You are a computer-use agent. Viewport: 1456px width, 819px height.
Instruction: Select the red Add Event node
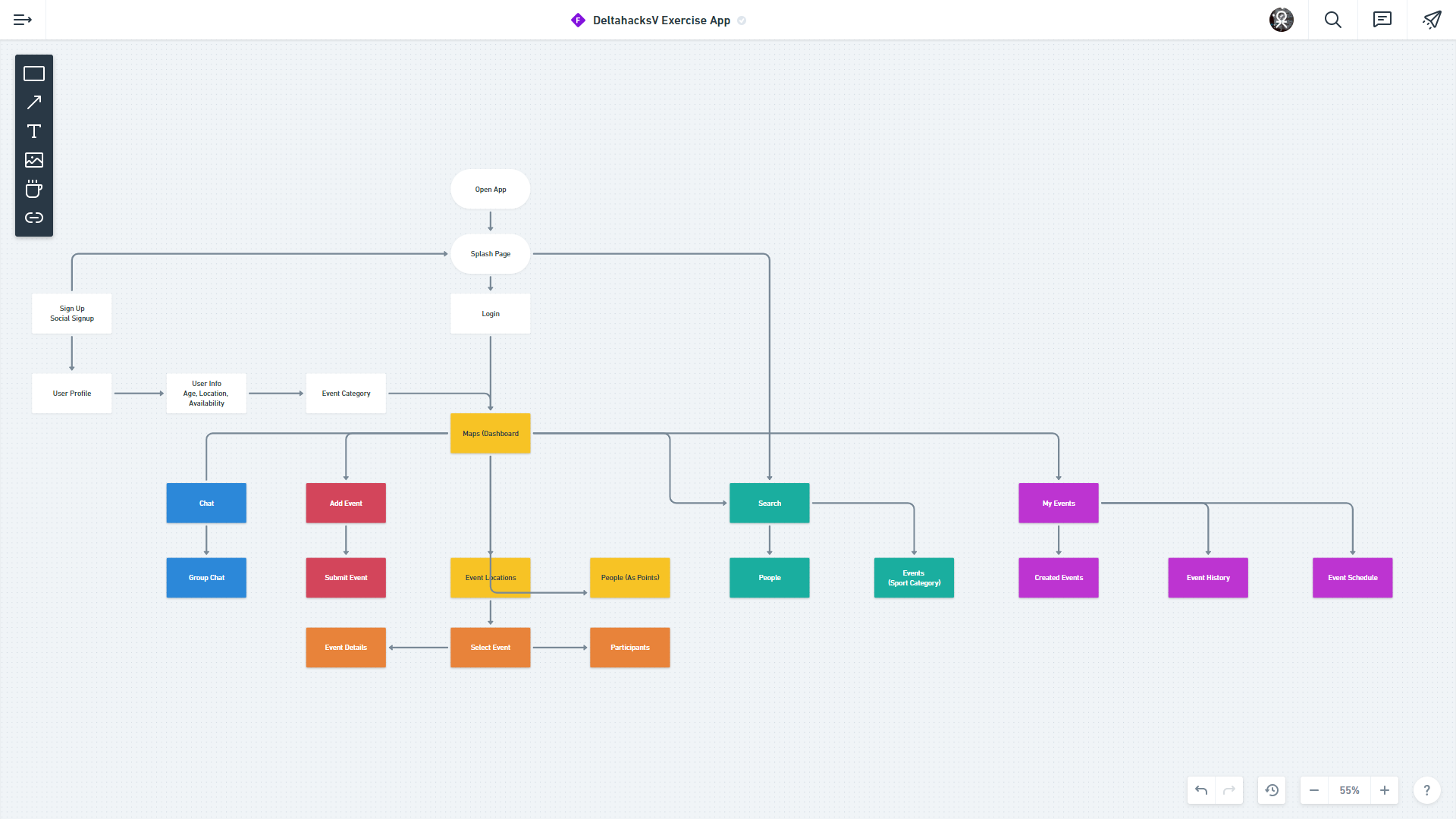pyautogui.click(x=346, y=503)
